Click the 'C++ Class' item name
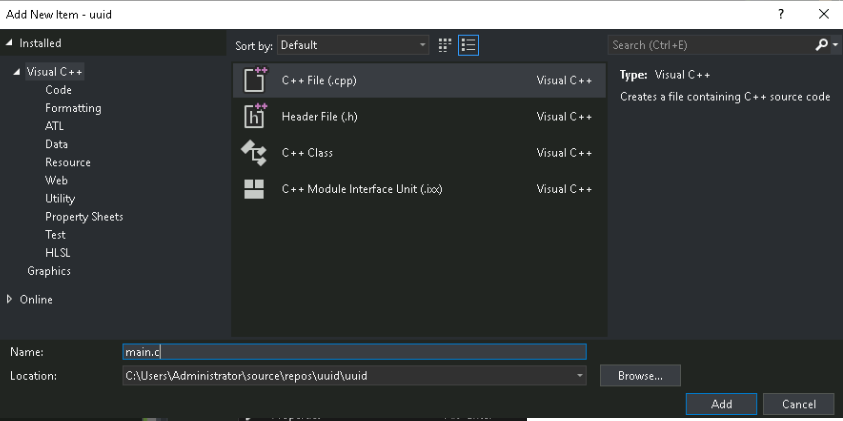 (x=307, y=153)
